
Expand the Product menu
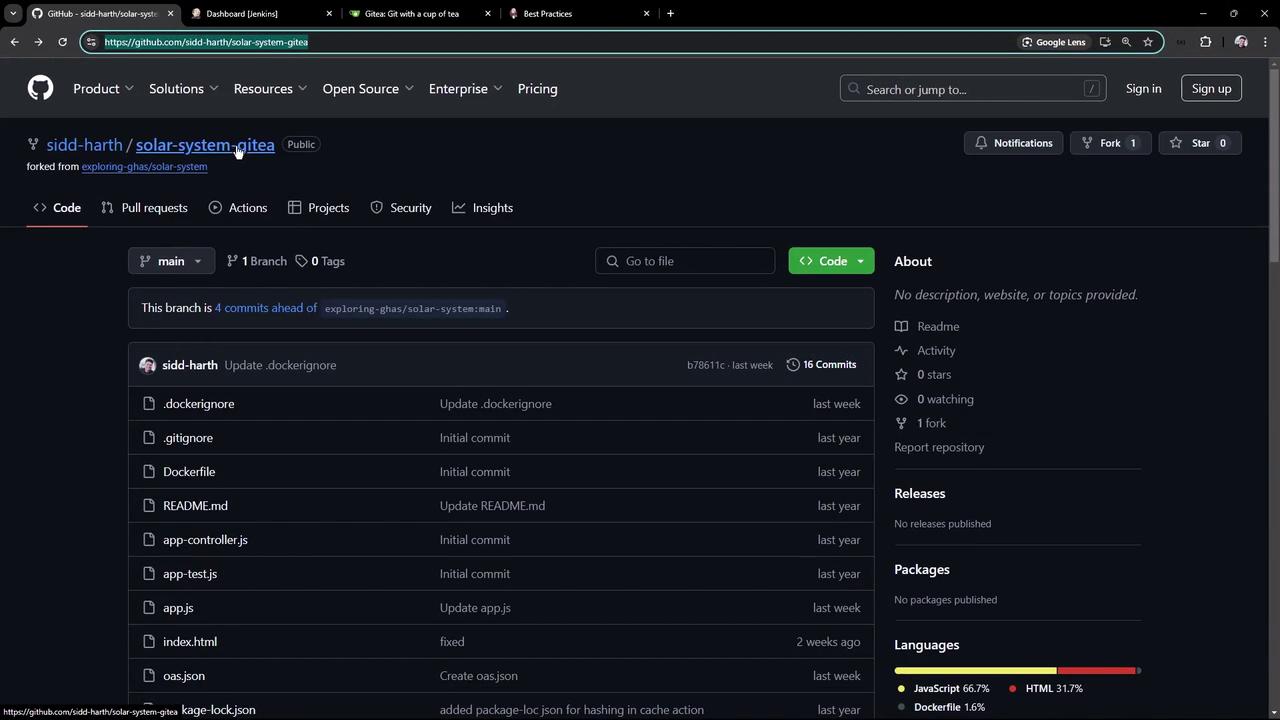[x=103, y=89]
